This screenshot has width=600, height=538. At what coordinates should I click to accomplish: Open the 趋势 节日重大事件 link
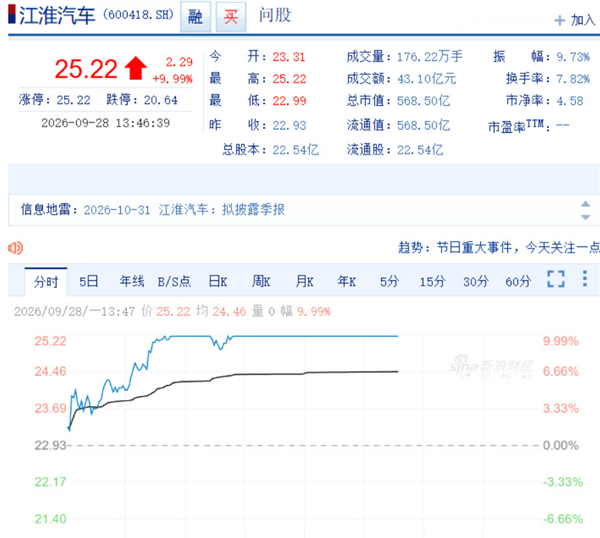[499, 248]
